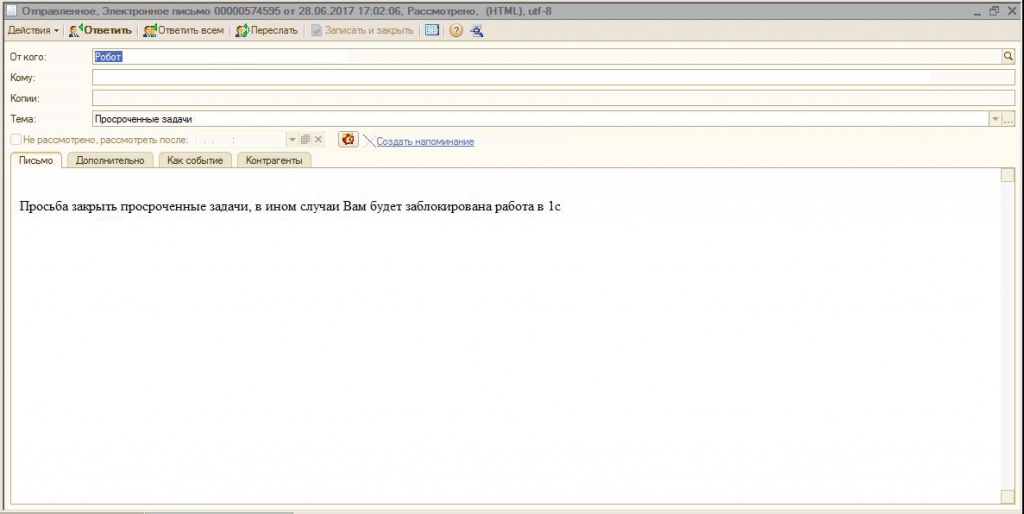Click the people icon on Ответить всем
This screenshot has width=1024, height=514.
point(150,31)
